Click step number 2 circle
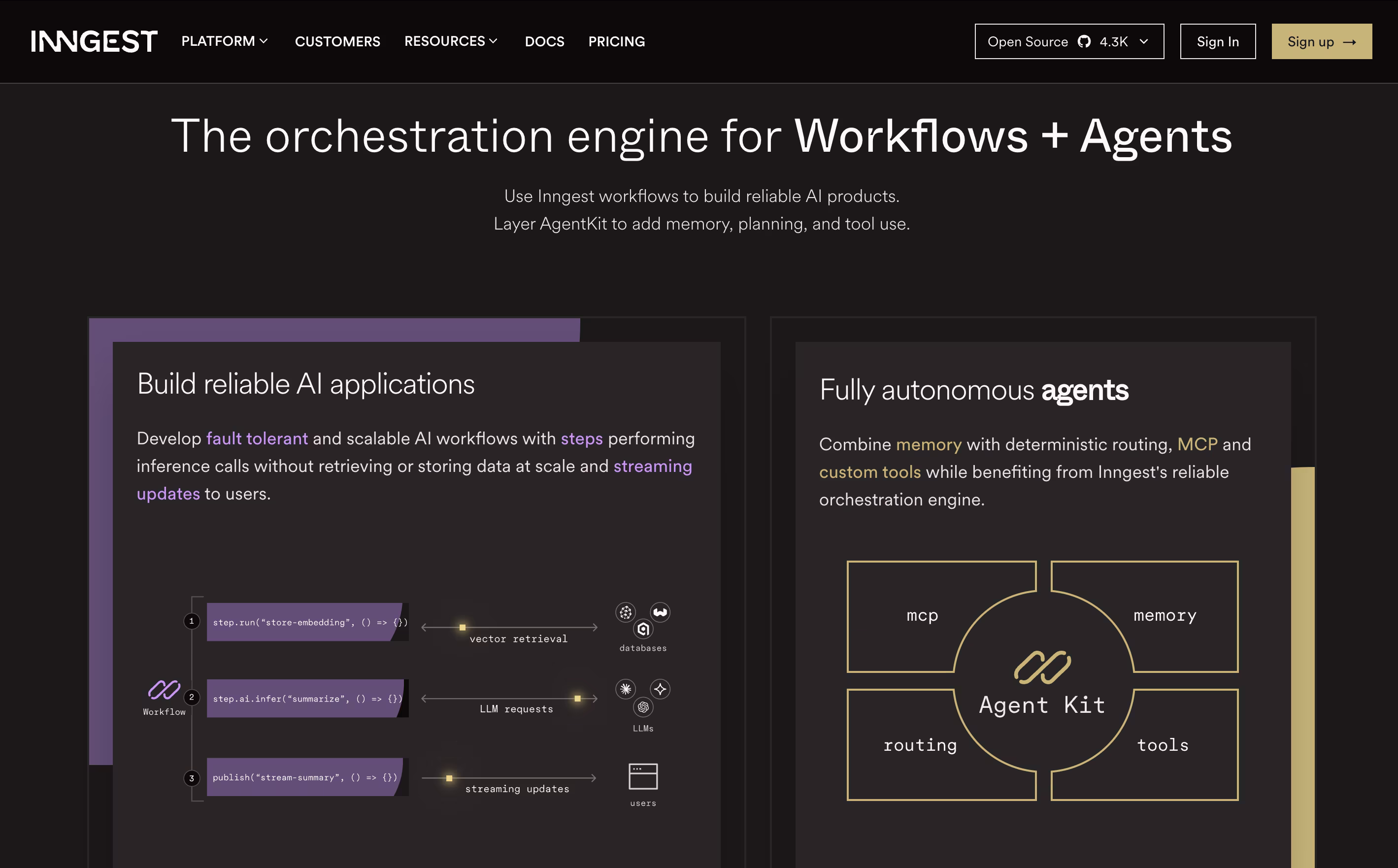 [x=192, y=698]
